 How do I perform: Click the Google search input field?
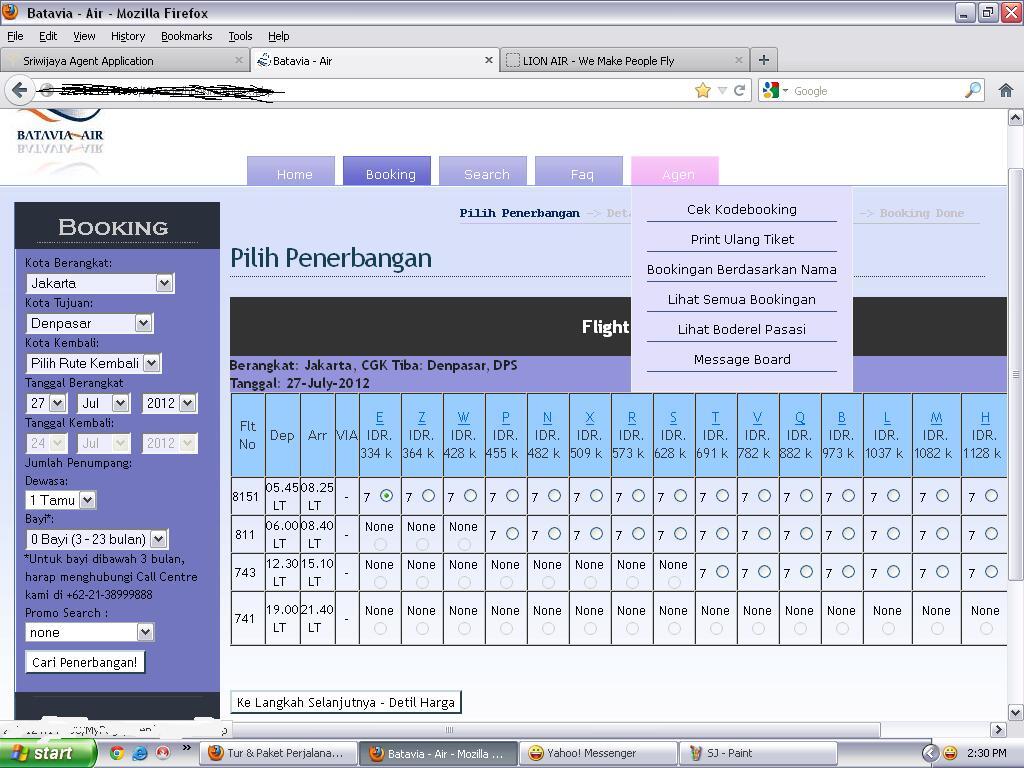coord(875,91)
